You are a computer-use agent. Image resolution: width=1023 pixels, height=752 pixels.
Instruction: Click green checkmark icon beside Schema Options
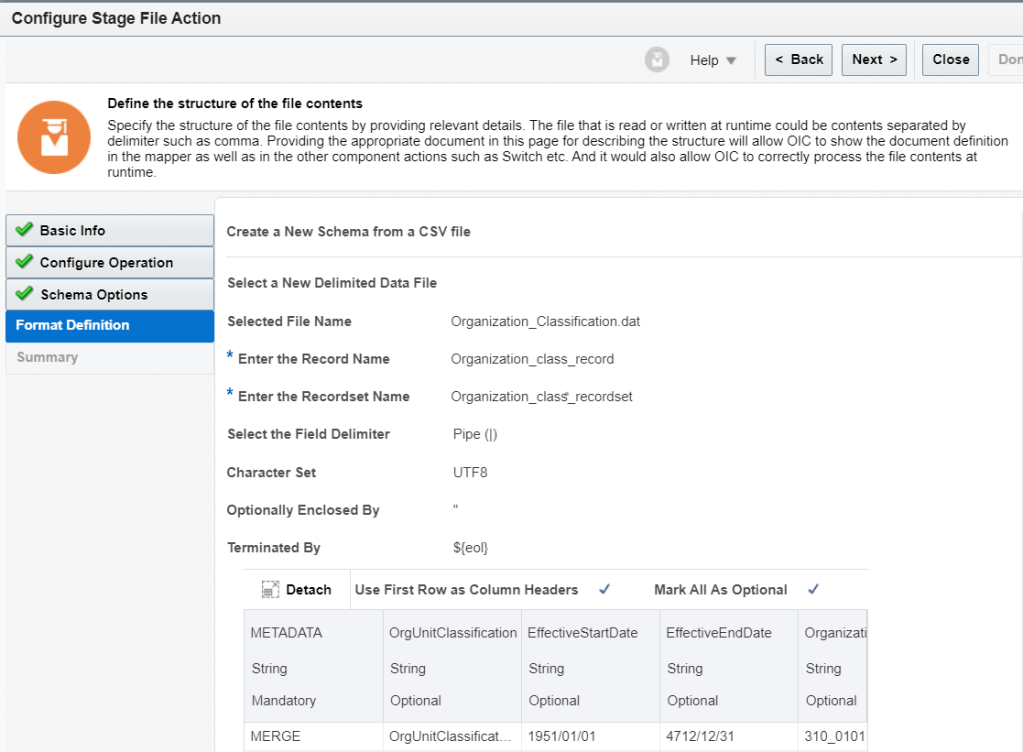pos(25,294)
